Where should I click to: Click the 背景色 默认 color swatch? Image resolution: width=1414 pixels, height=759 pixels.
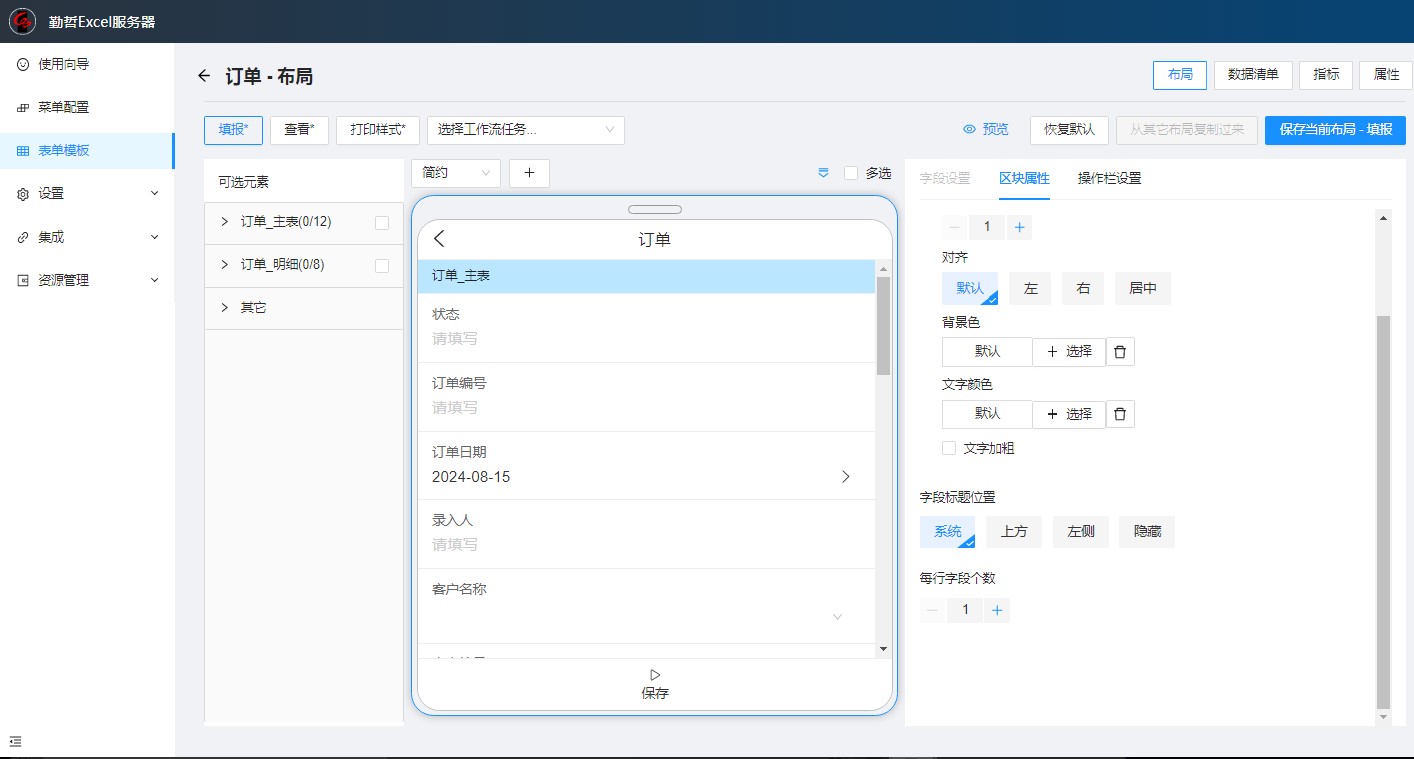[987, 352]
